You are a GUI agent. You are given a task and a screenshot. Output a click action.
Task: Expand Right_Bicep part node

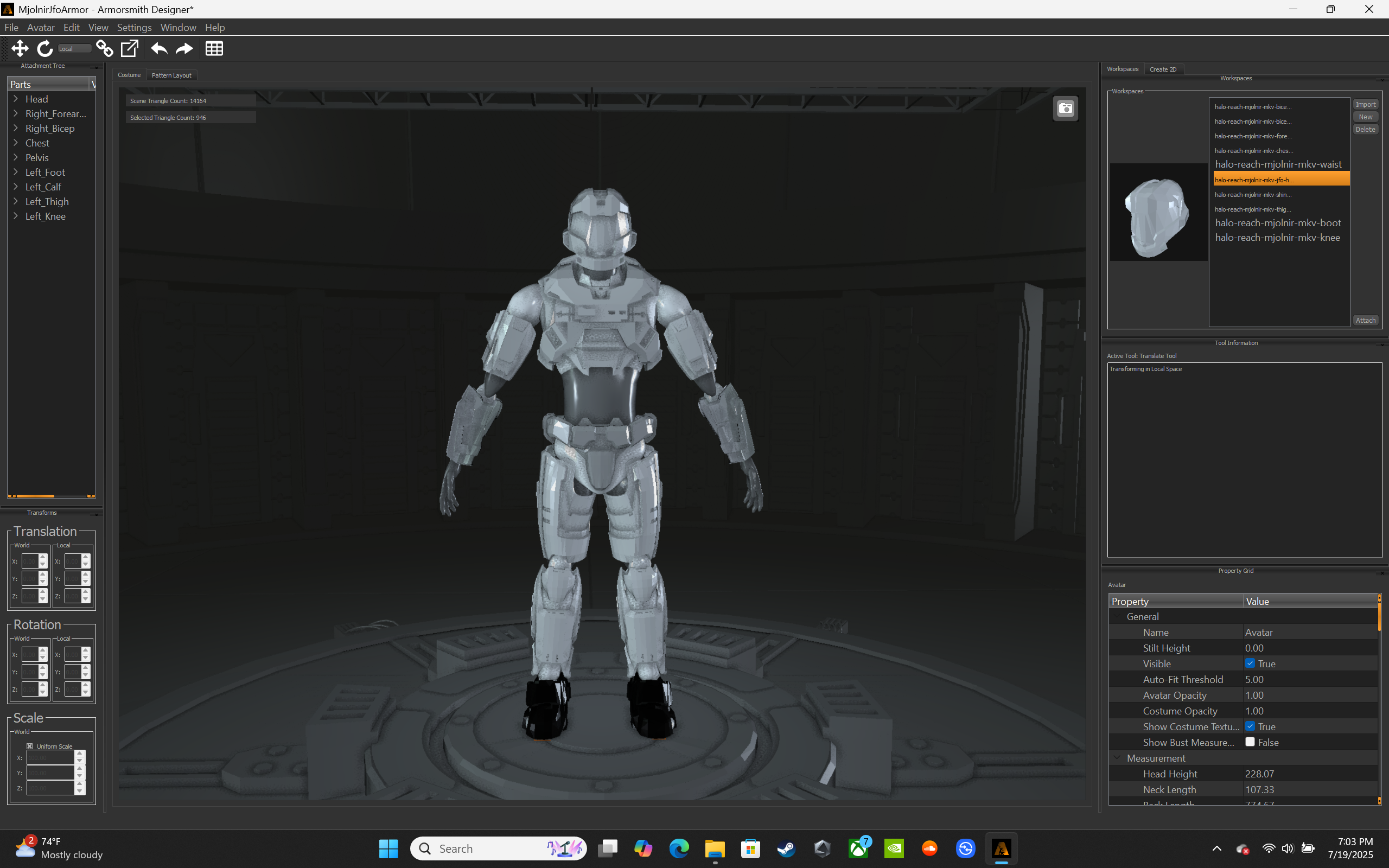point(16,128)
